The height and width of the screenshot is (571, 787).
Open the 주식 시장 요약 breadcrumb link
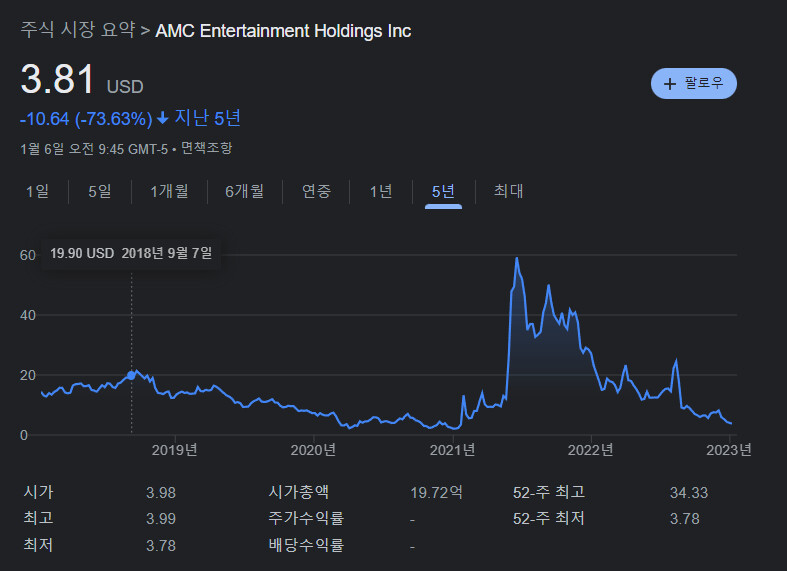click(78, 30)
